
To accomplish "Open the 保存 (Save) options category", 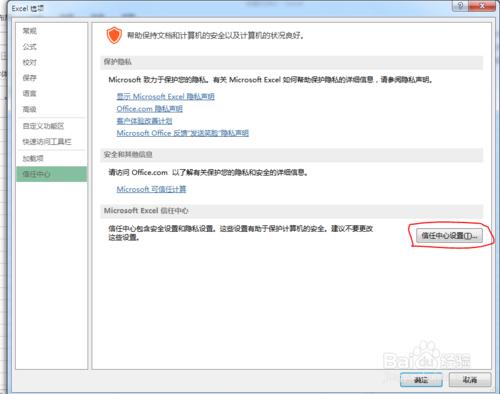I will [29, 78].
